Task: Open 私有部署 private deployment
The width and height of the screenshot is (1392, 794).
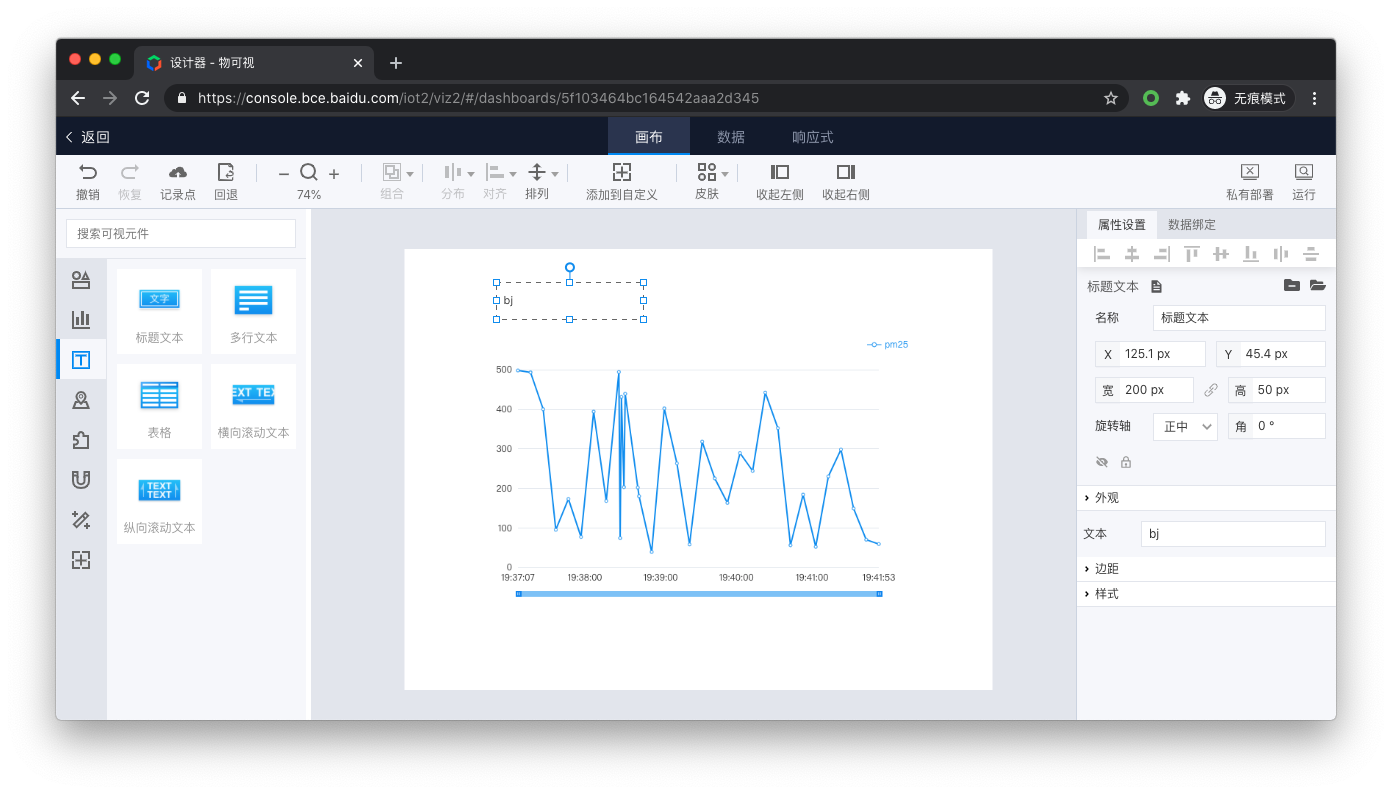Action: 1250,172
